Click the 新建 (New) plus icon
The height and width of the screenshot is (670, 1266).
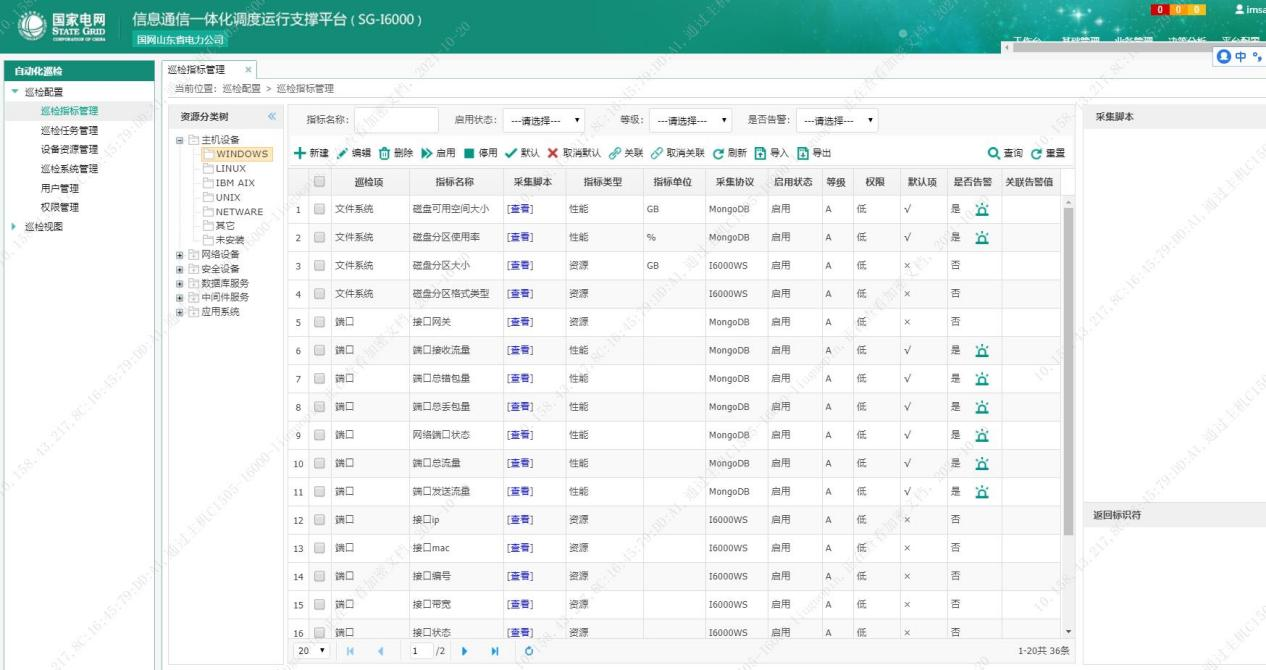300,153
